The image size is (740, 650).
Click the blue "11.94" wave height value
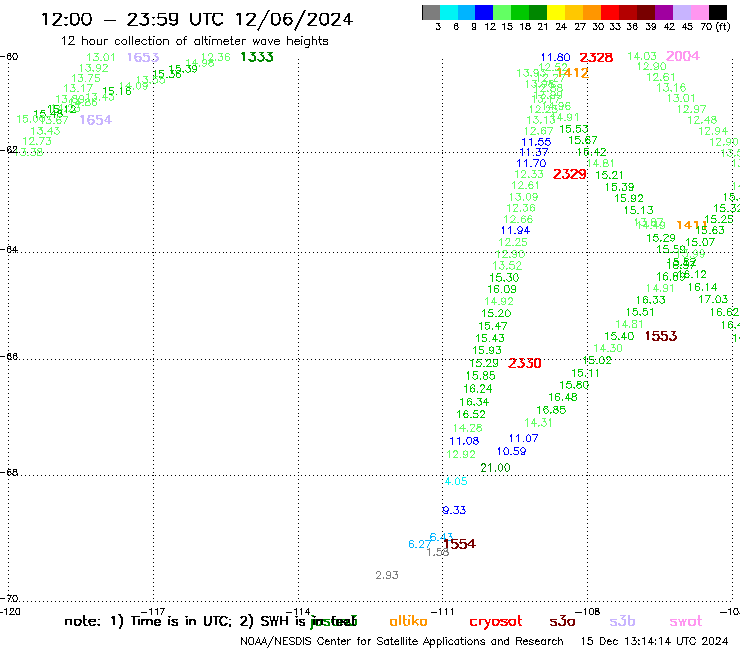[515, 231]
